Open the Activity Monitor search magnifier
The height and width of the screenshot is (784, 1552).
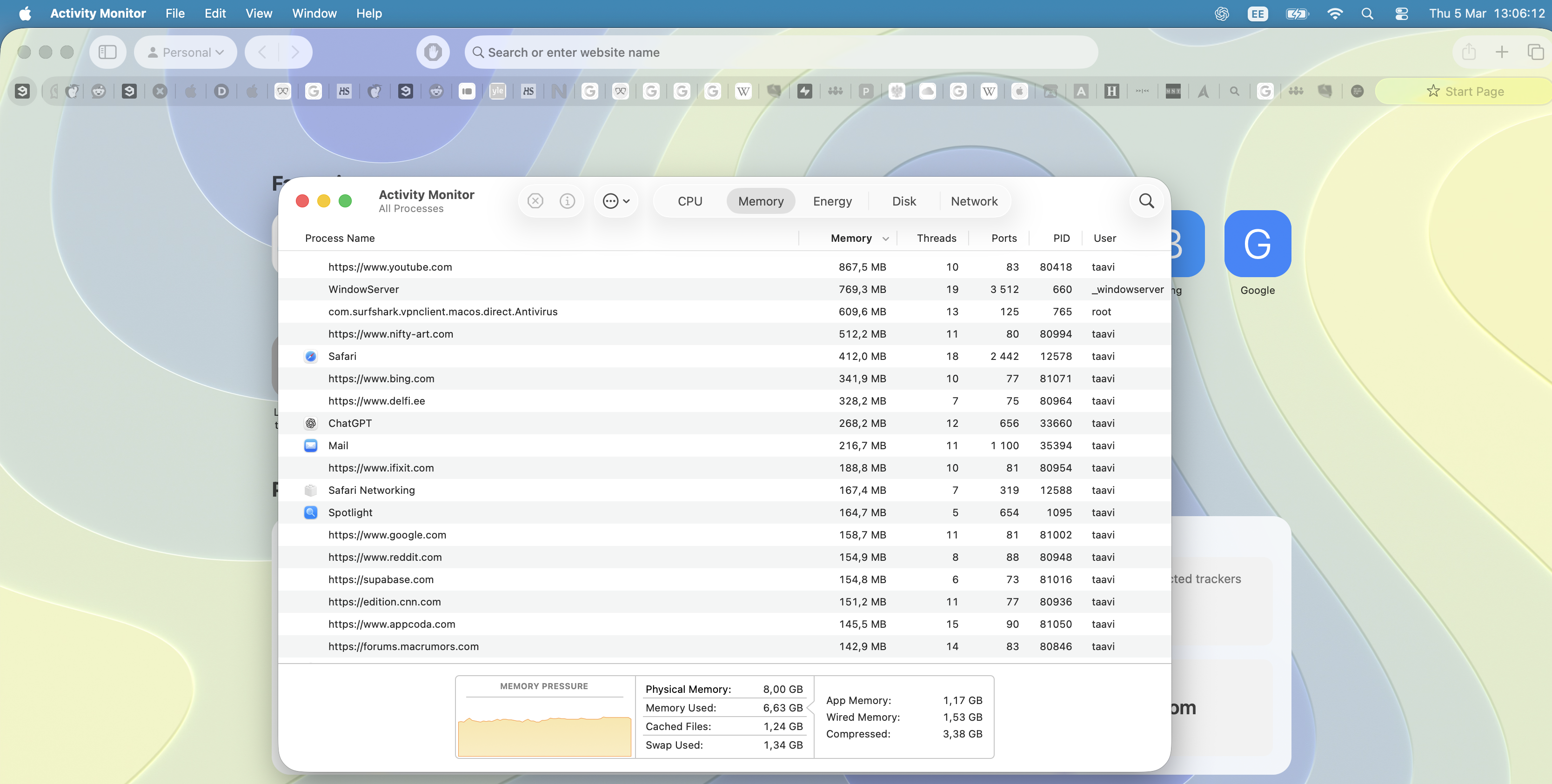[x=1146, y=201]
